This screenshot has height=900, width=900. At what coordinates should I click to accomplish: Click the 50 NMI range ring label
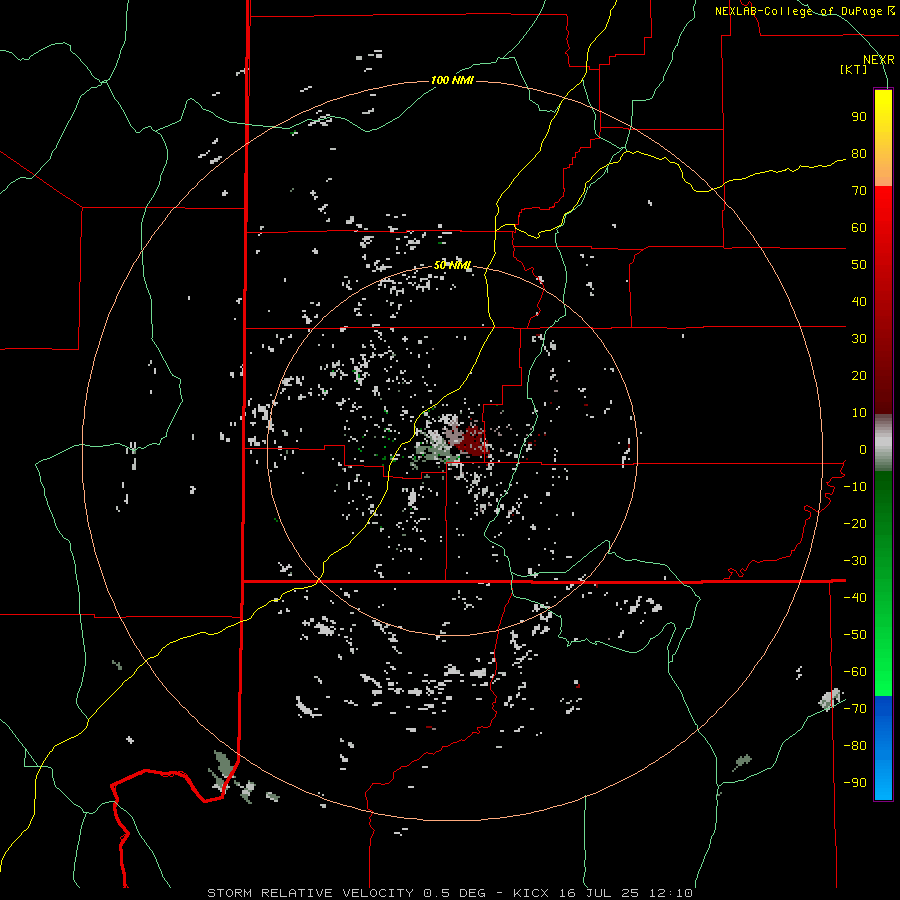[x=452, y=265]
